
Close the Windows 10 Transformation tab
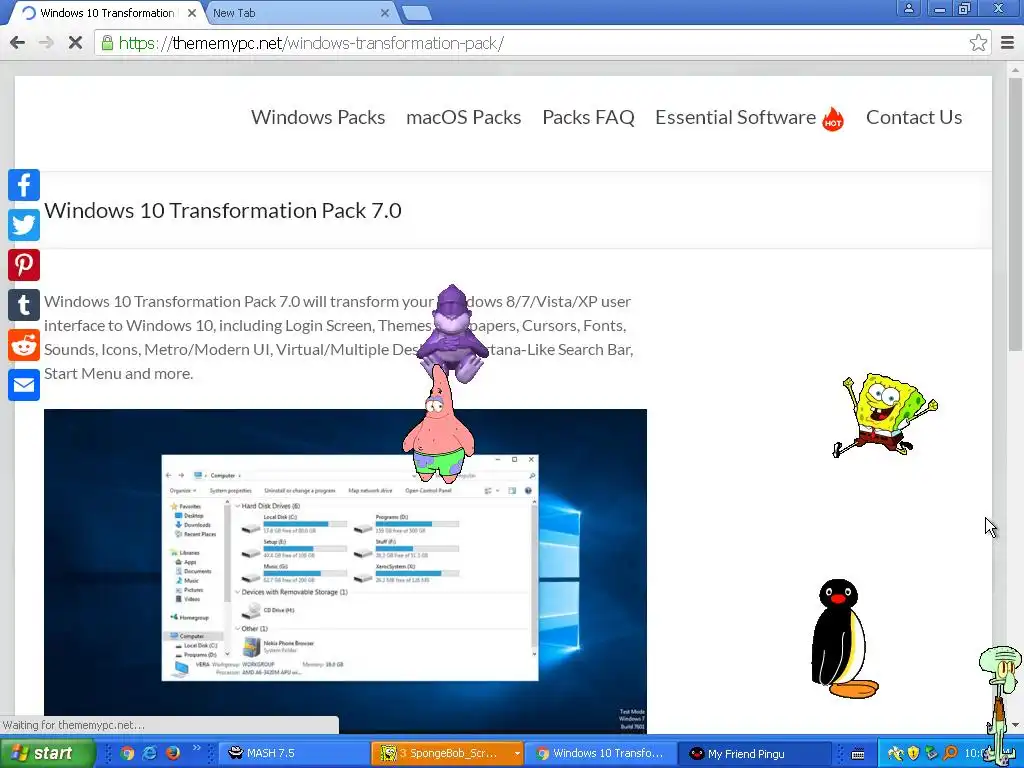pyautogui.click(x=192, y=13)
